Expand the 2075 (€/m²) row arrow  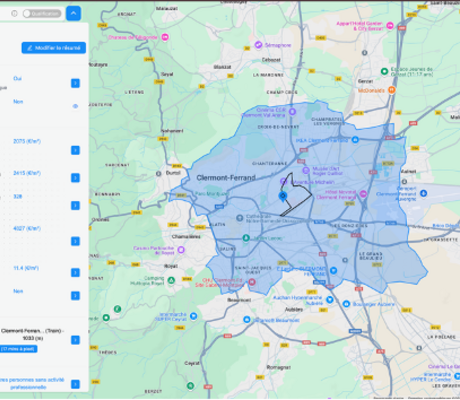[x=75, y=150]
